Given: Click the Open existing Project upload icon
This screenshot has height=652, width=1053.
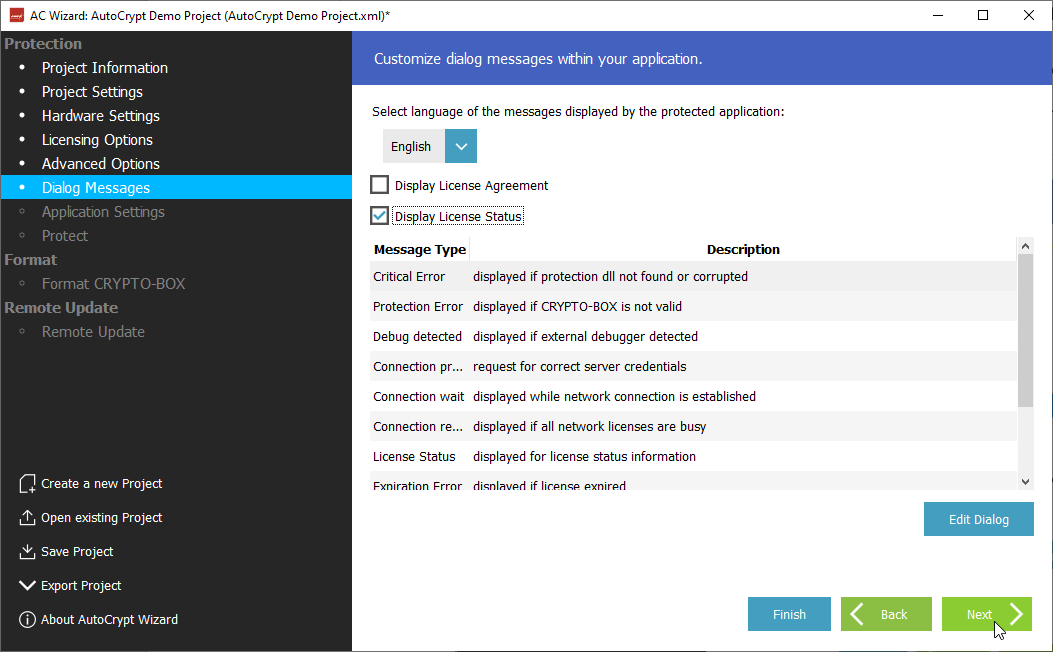Looking at the screenshot, I should [27, 518].
